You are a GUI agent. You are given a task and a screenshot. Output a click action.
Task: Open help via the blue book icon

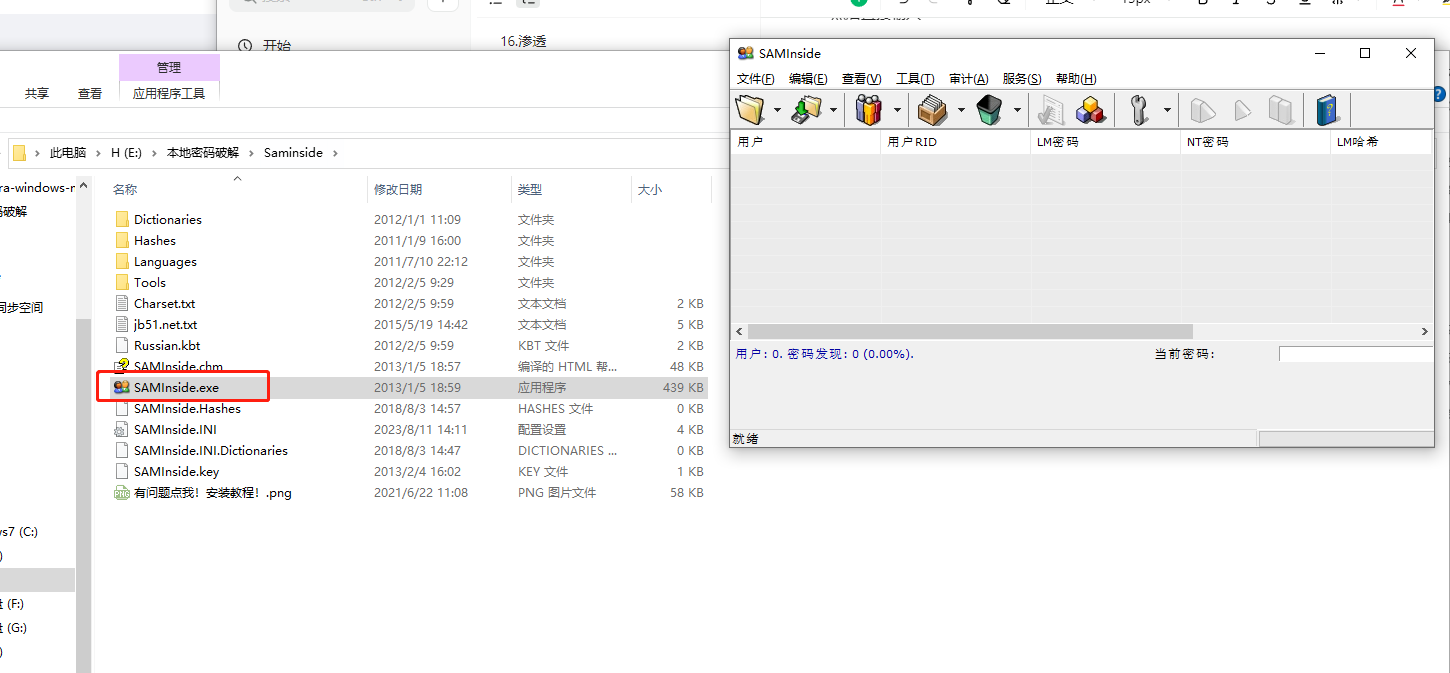point(1328,109)
